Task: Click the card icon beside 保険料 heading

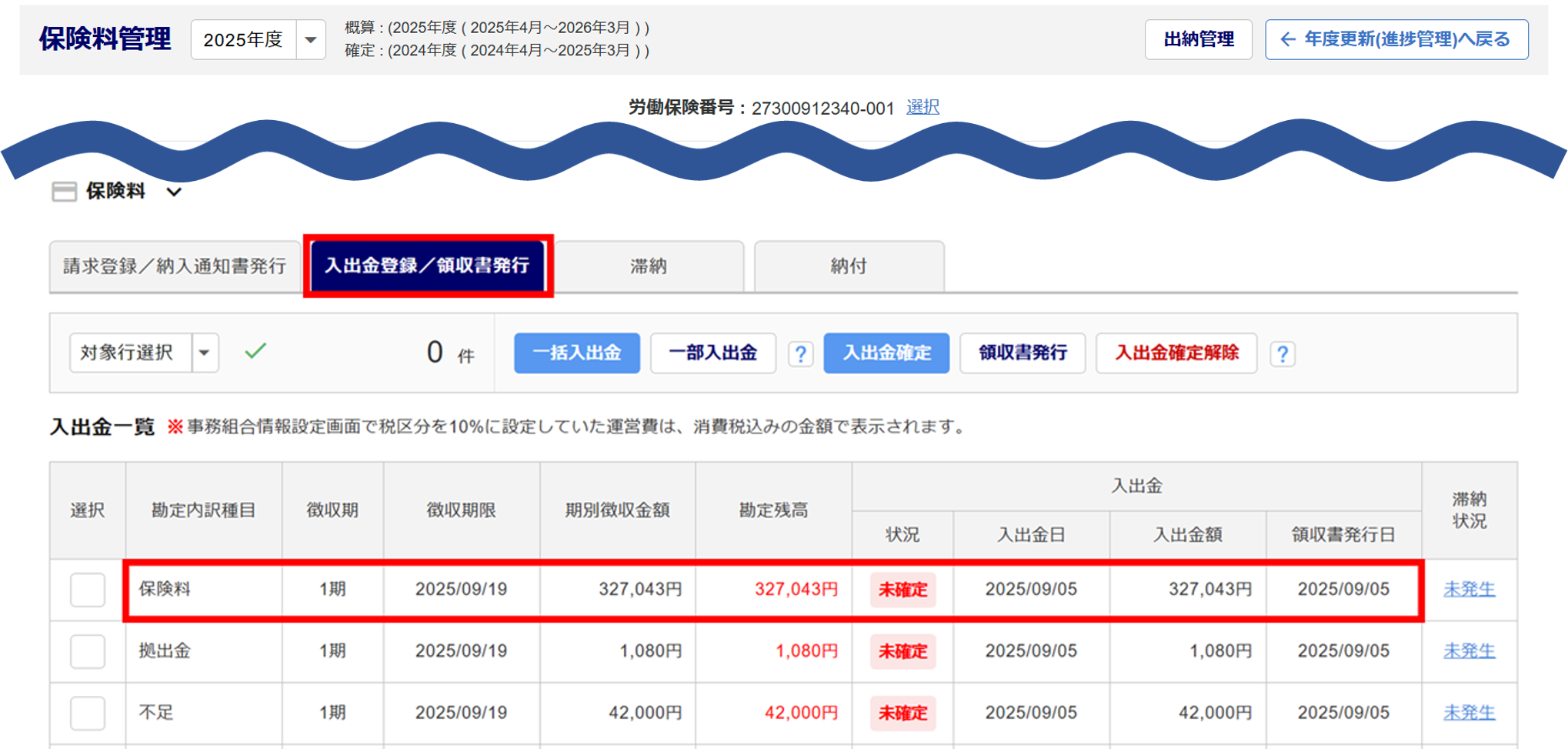Action: [x=64, y=192]
